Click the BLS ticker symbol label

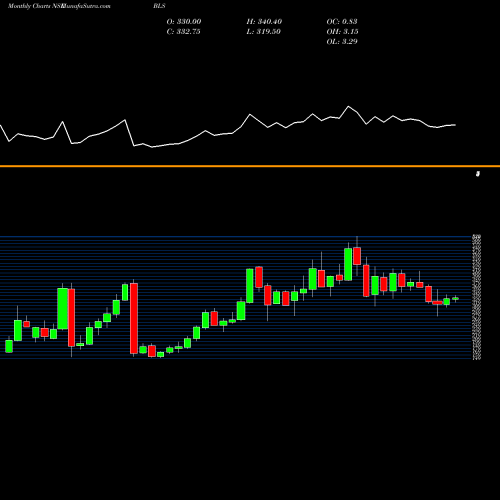pos(159,6)
